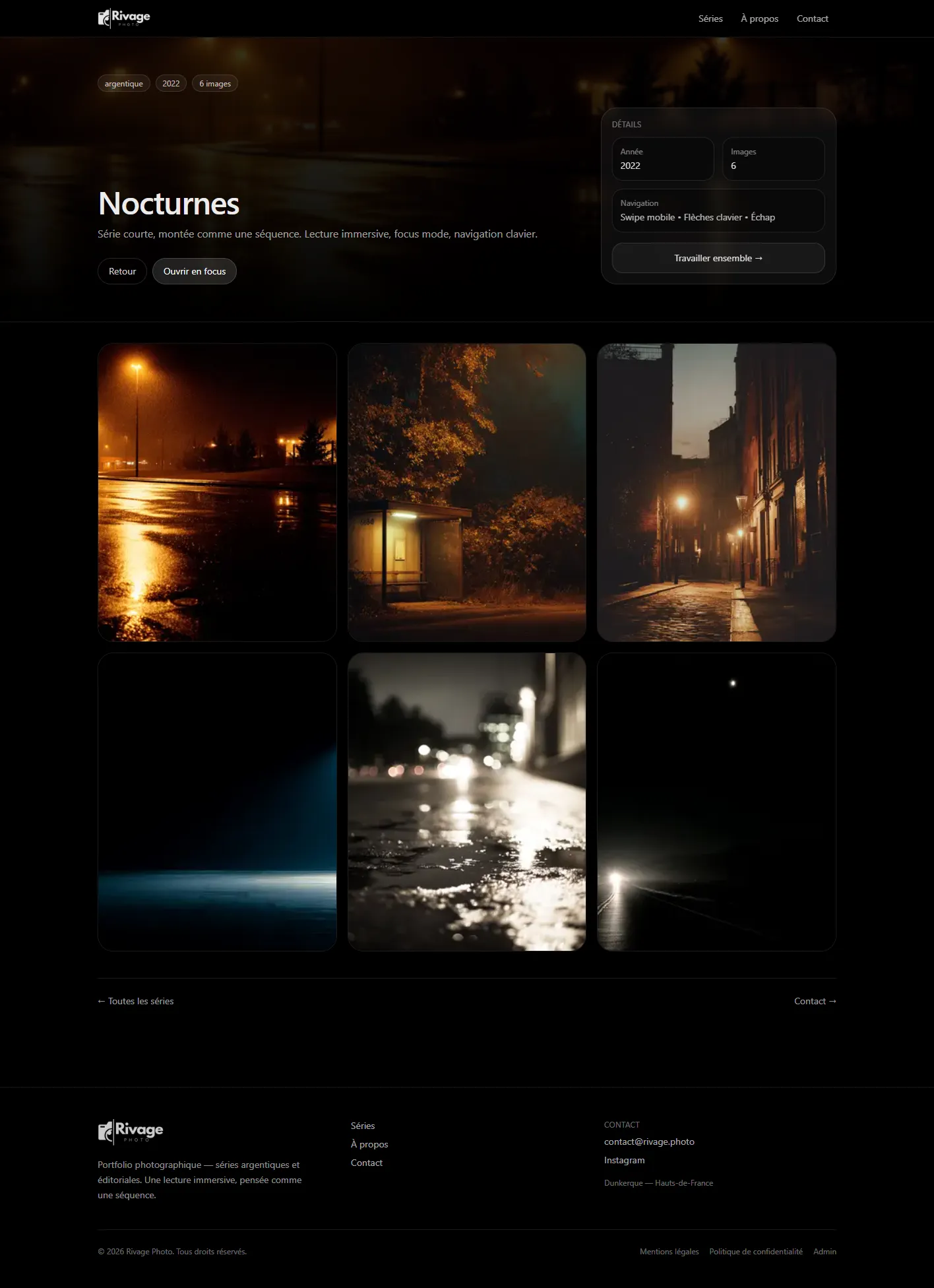
Task: Go to À propos in top navigation
Action: click(x=759, y=18)
